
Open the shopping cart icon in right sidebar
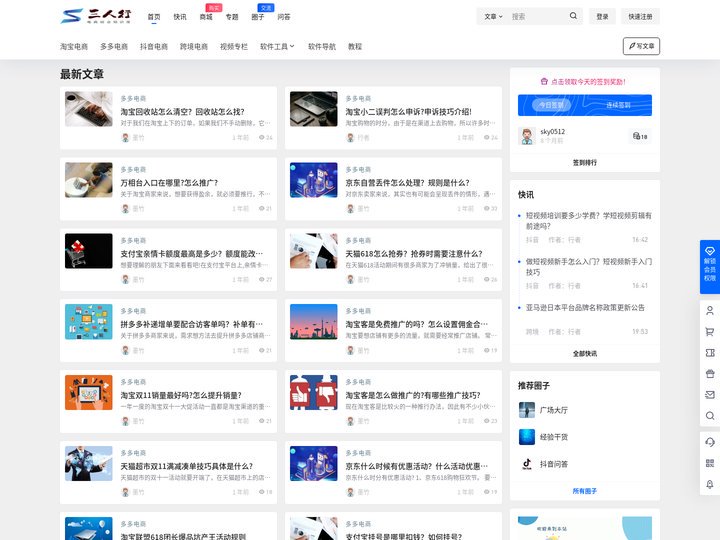pyautogui.click(x=709, y=332)
